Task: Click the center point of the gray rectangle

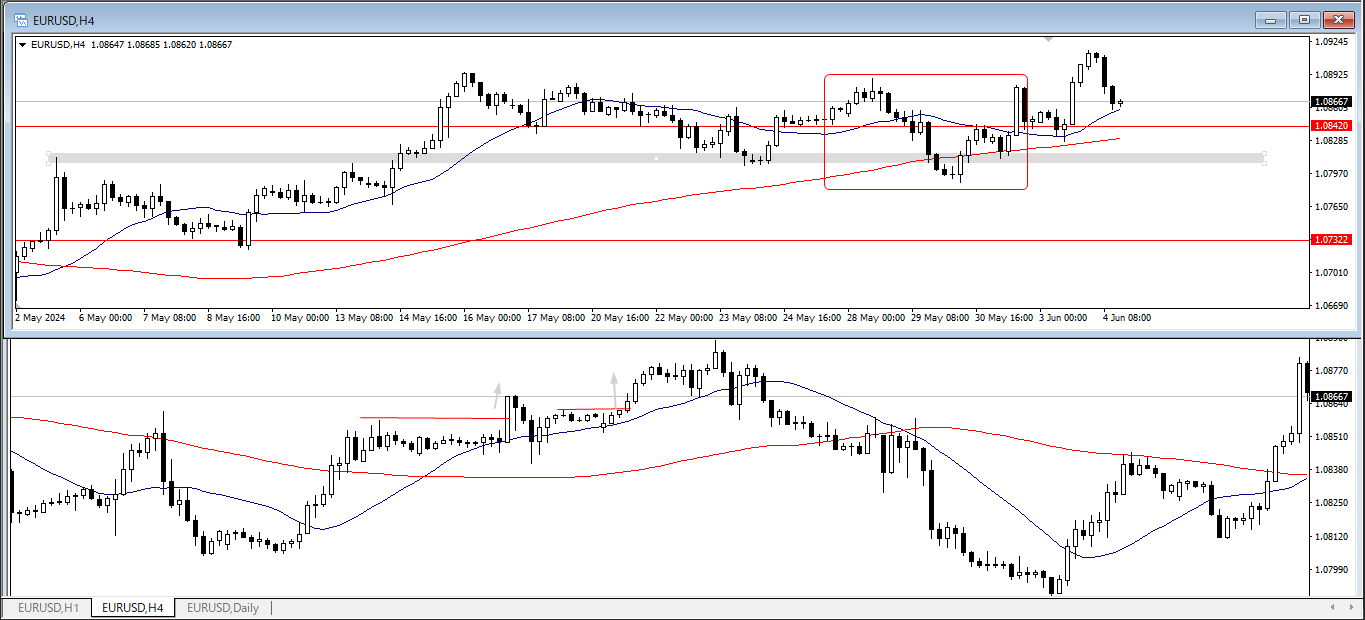Action: 656,158
